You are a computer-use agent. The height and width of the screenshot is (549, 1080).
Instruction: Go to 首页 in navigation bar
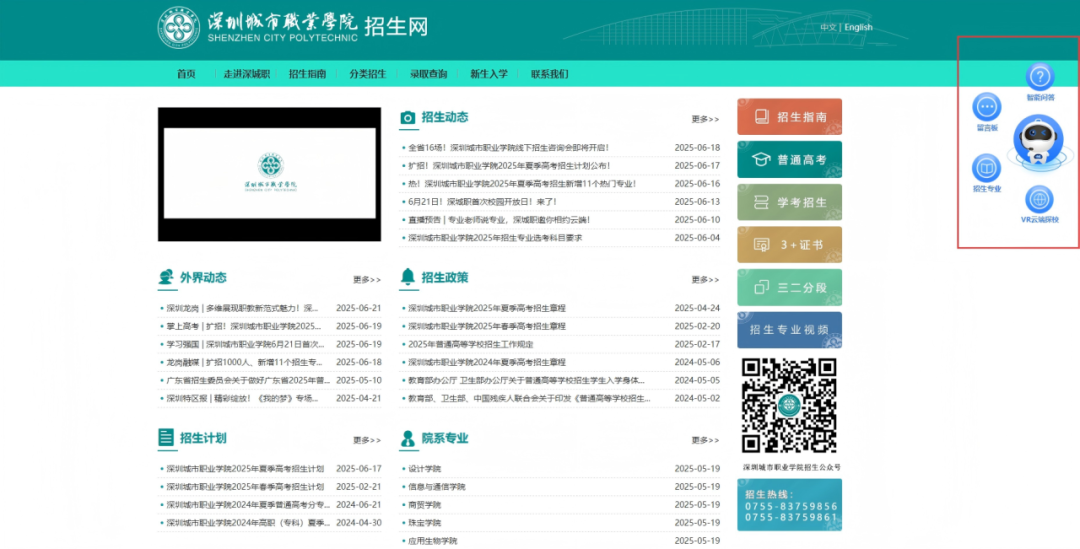point(186,74)
